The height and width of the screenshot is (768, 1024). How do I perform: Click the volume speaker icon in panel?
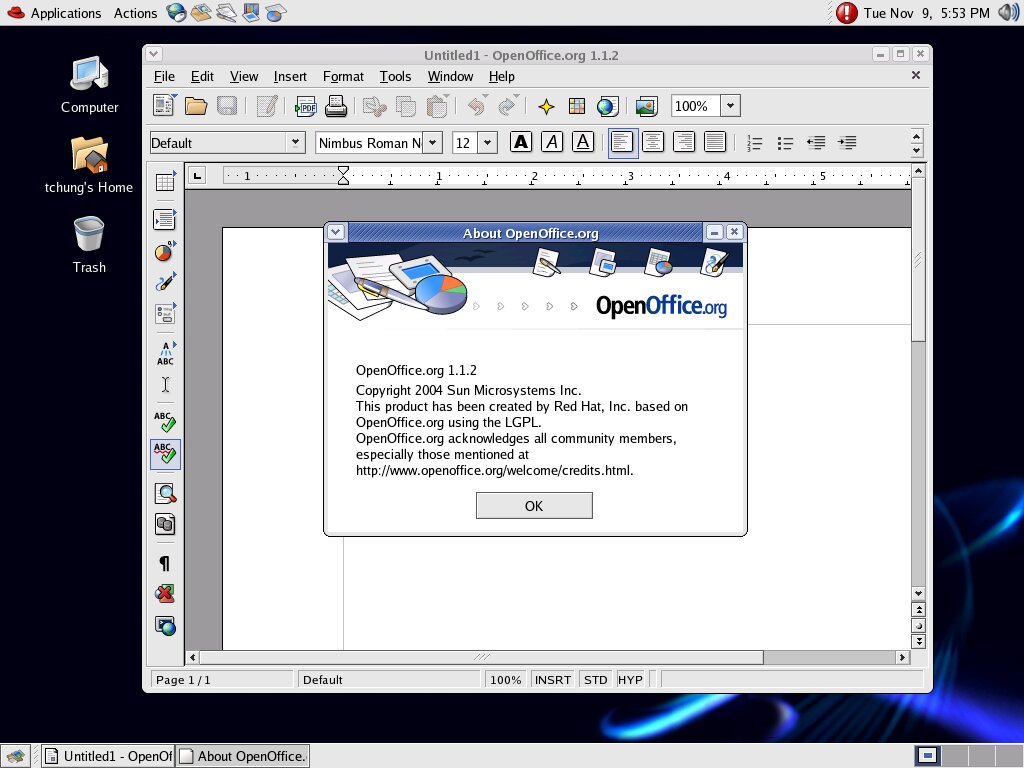point(1008,12)
